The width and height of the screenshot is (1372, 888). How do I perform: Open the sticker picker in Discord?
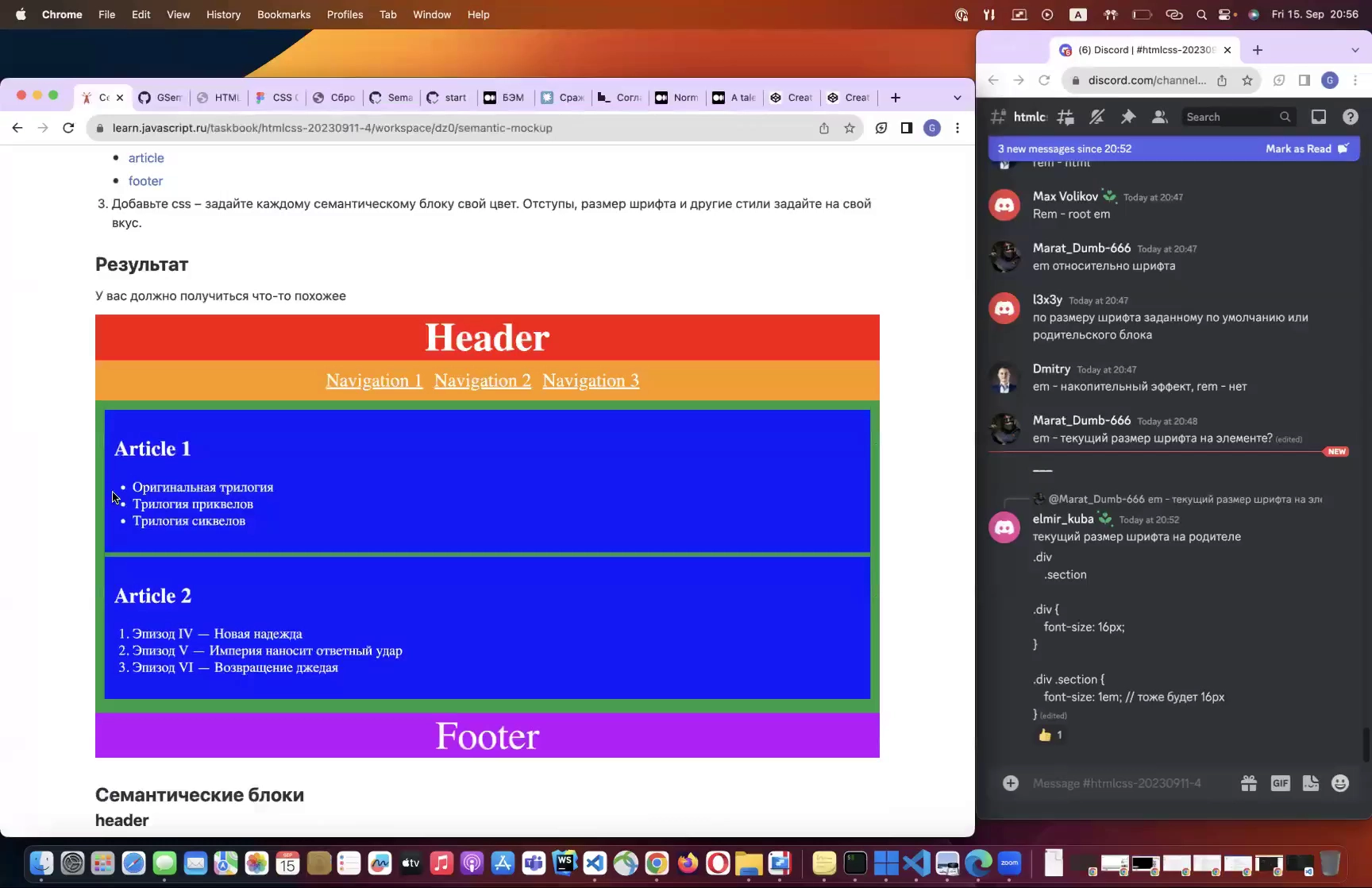tap(1310, 783)
